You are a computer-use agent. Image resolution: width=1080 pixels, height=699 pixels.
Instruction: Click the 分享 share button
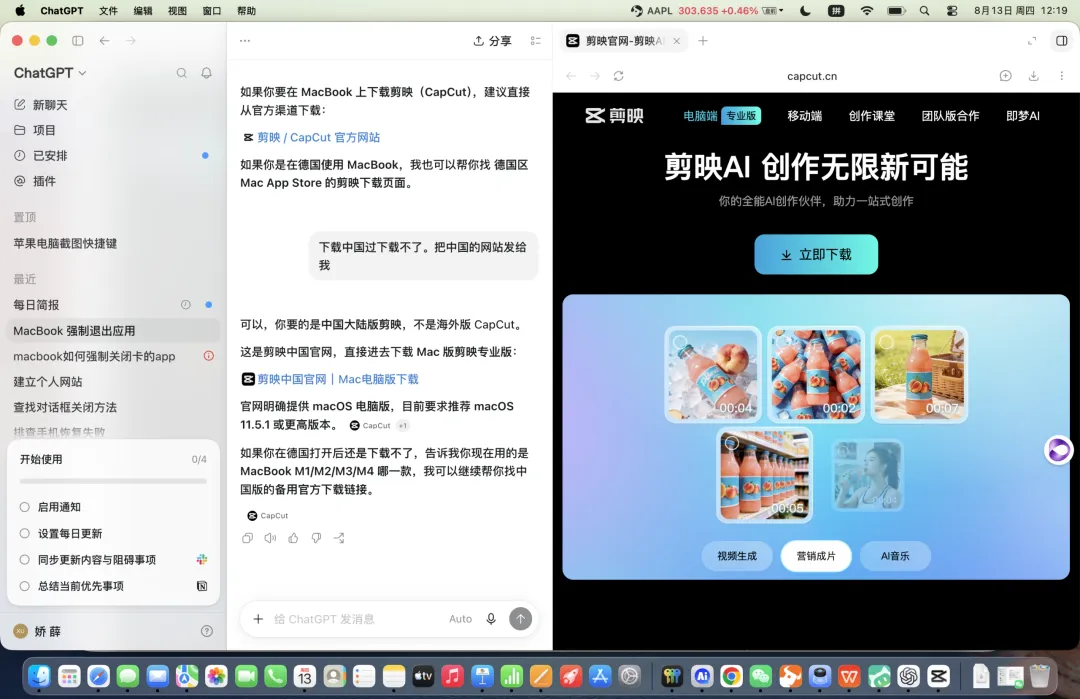(492, 41)
